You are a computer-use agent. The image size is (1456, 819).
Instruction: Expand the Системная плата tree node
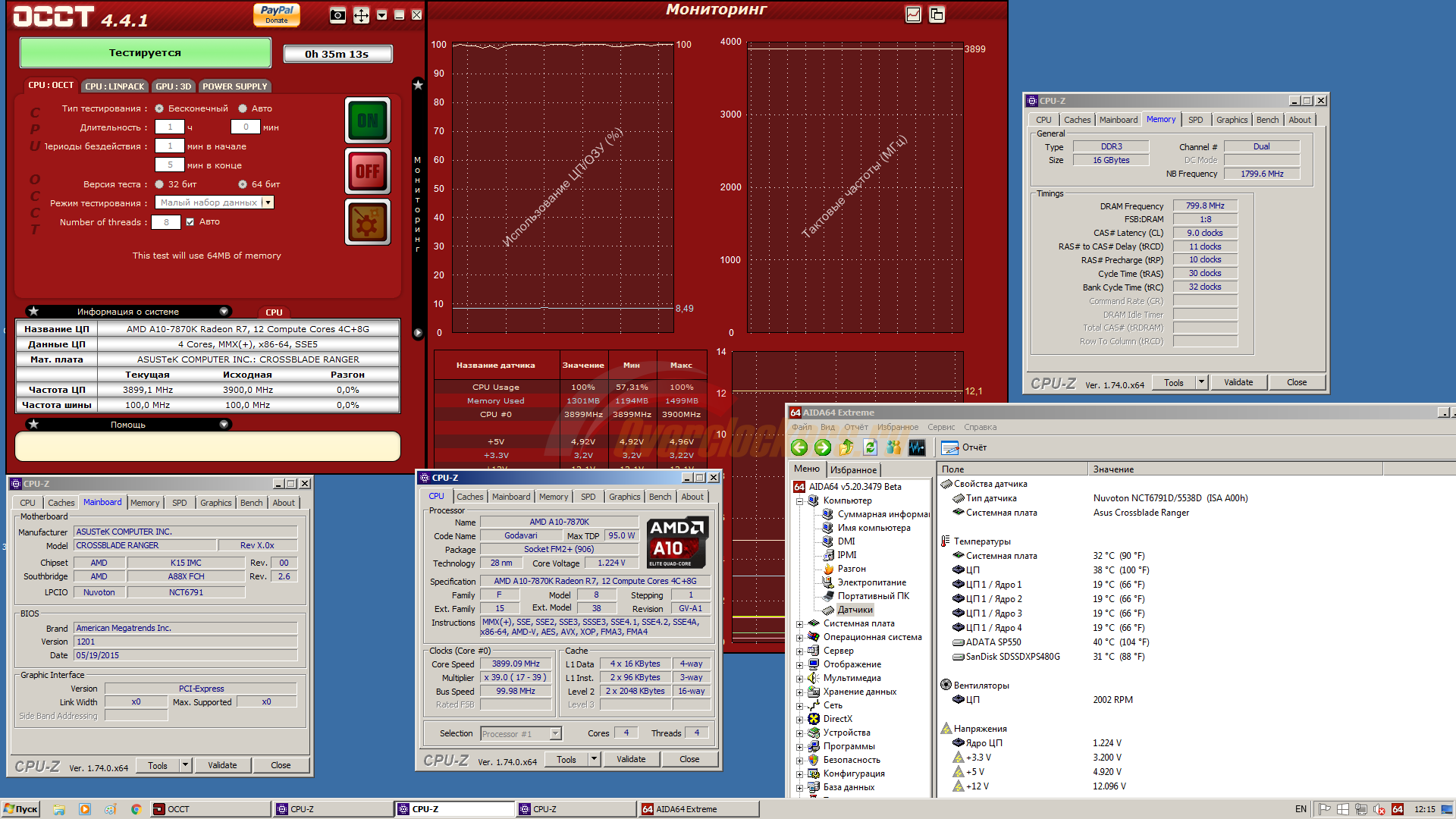[x=799, y=623]
